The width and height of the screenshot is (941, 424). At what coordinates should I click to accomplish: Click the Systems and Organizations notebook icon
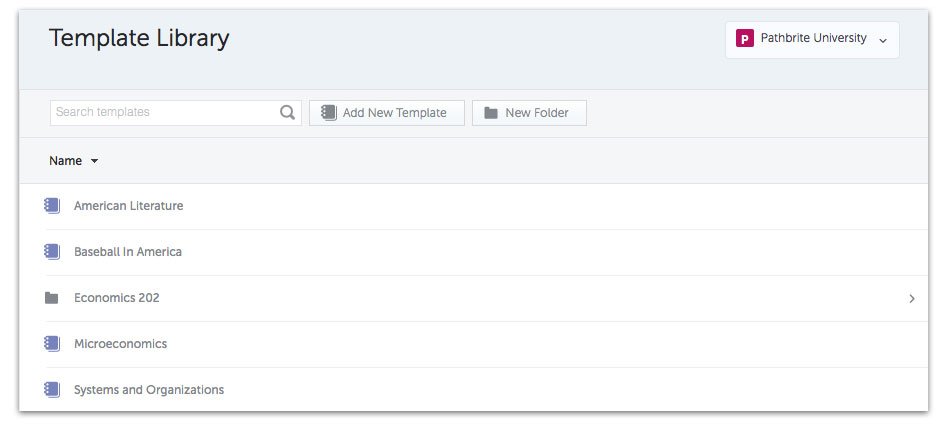coord(52,390)
